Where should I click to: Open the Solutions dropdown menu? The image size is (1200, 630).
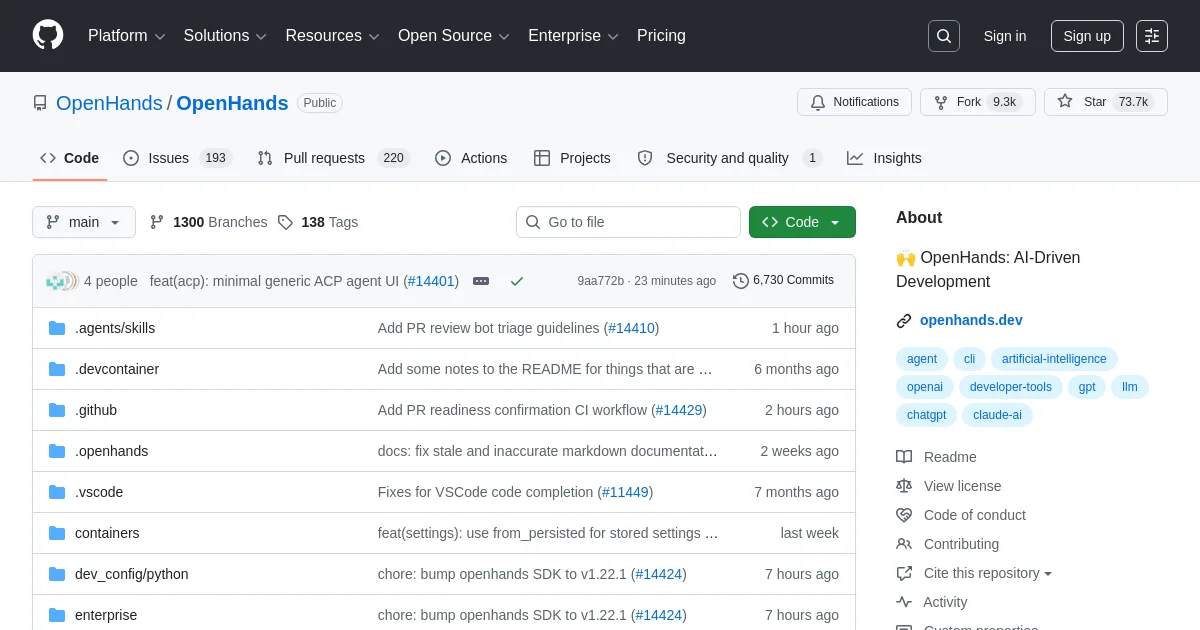[x=225, y=36]
